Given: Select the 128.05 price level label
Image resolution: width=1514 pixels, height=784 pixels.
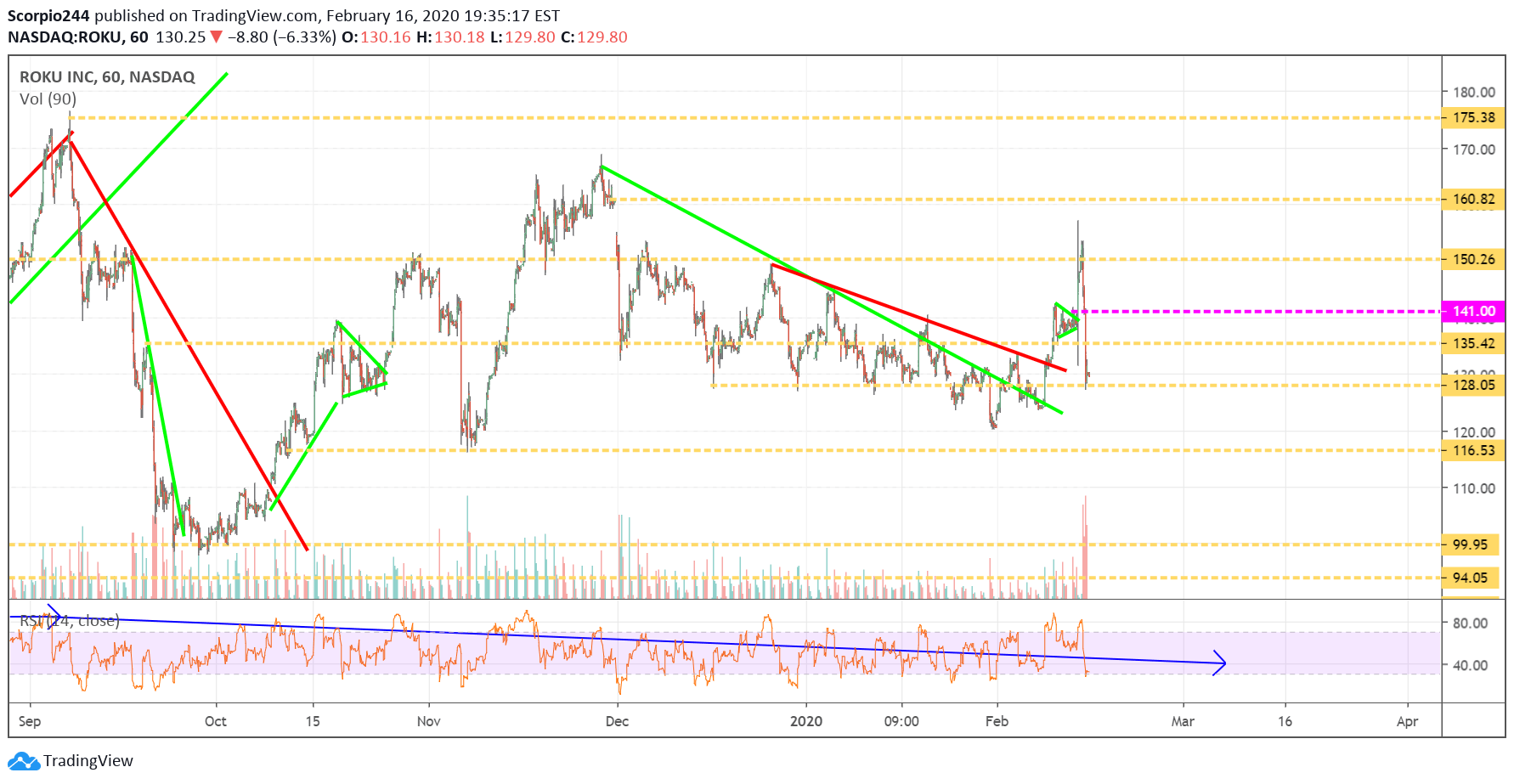Looking at the screenshot, I should pyautogui.click(x=1473, y=385).
